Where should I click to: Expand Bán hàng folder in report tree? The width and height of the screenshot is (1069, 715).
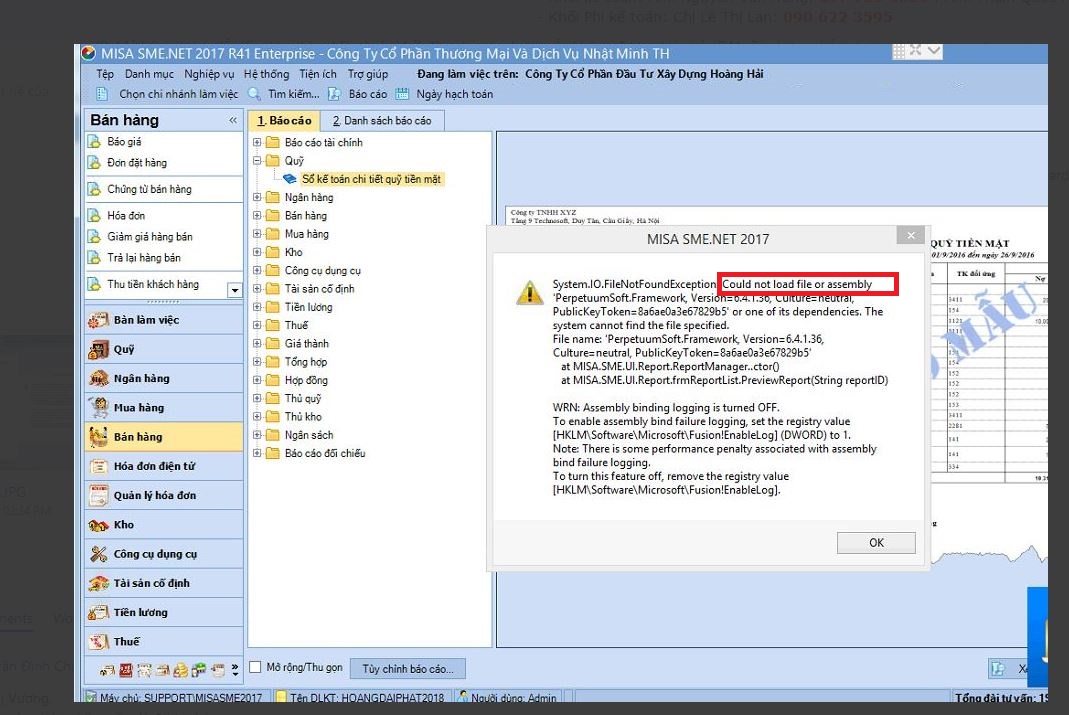(257, 215)
